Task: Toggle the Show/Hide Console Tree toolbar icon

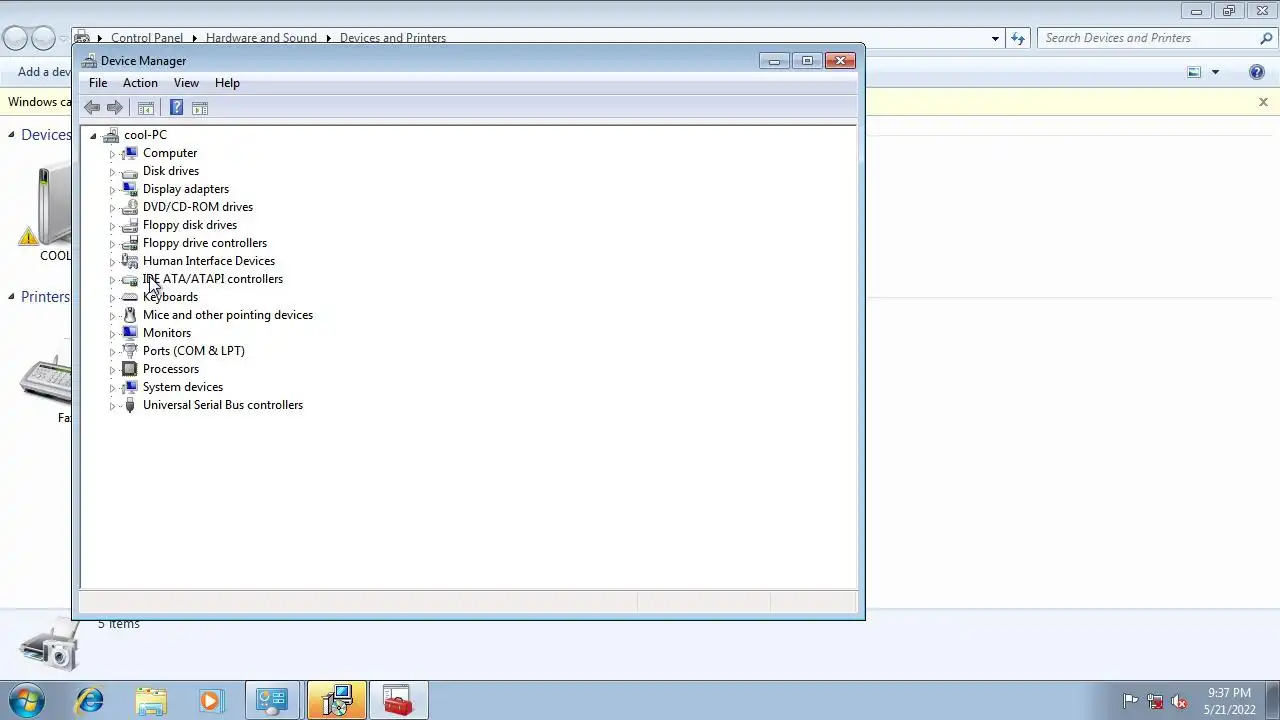Action: [x=146, y=108]
